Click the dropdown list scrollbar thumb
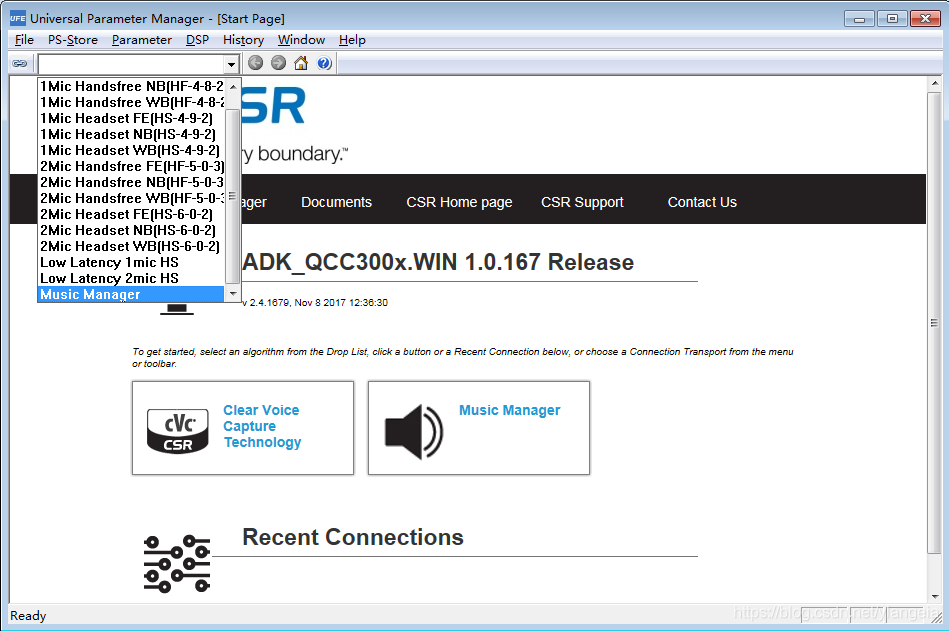949x631 pixels. (x=232, y=196)
